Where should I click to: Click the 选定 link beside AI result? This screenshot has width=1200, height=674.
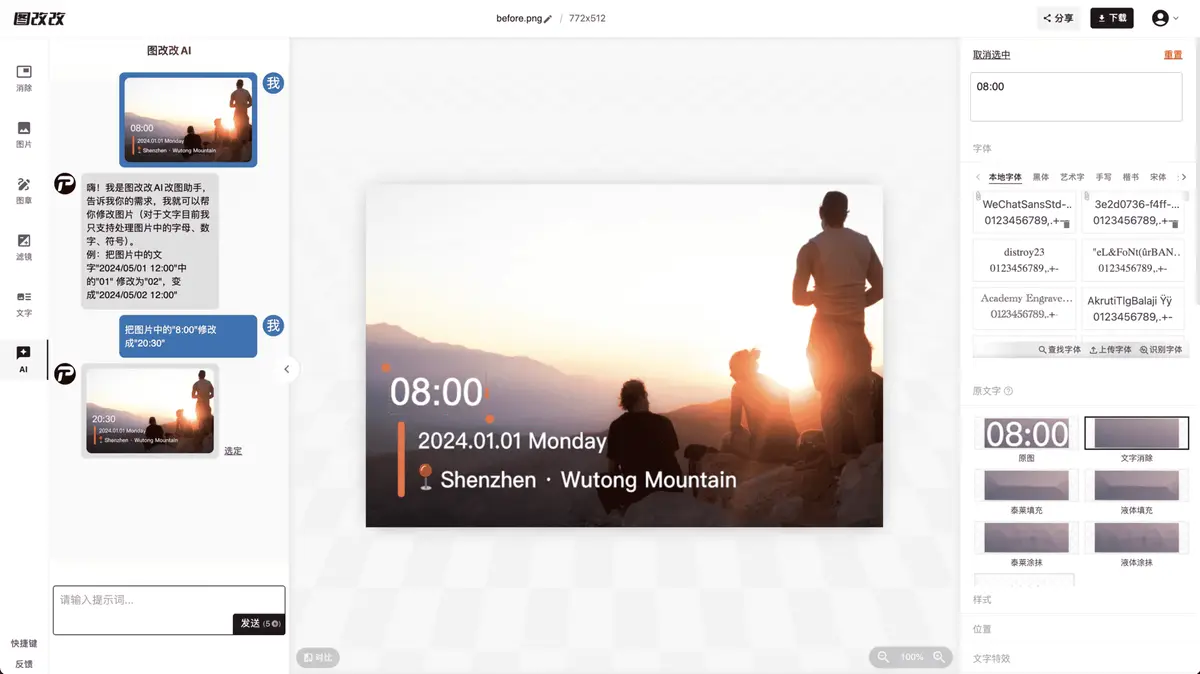pyautogui.click(x=233, y=451)
